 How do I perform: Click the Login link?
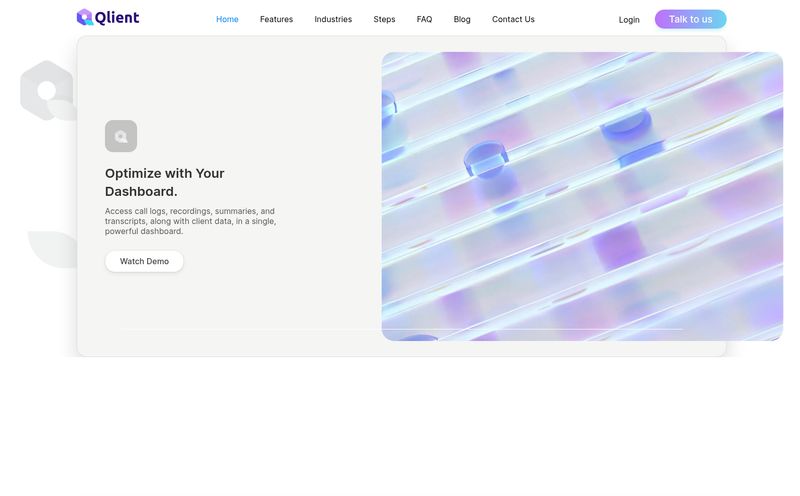click(629, 20)
